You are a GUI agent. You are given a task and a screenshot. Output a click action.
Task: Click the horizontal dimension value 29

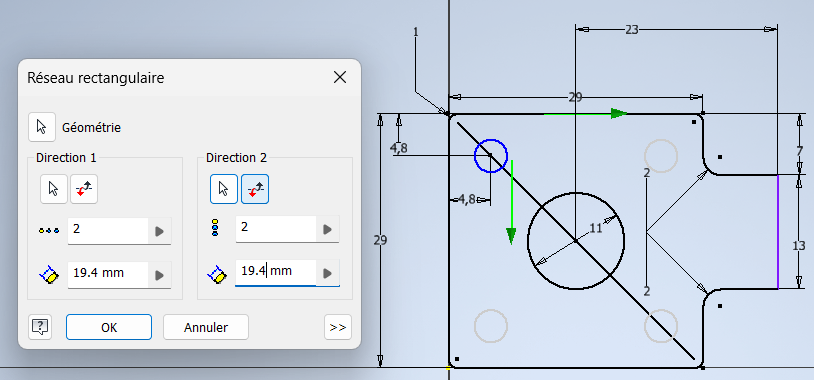point(575,97)
